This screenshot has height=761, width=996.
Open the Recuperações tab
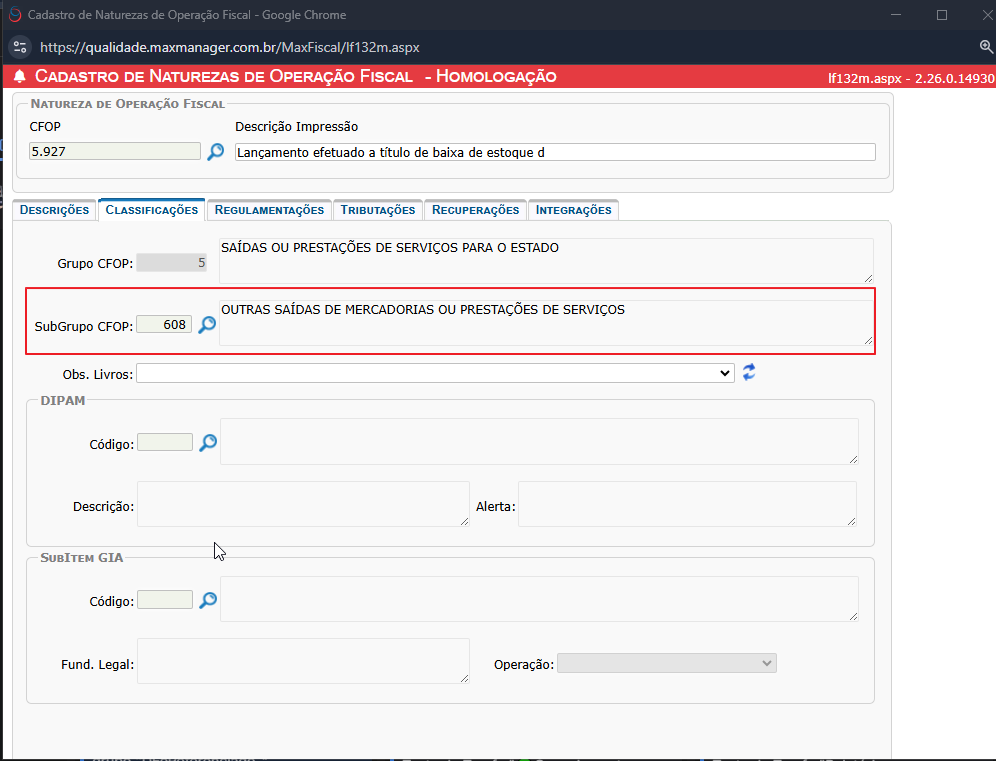coord(476,210)
